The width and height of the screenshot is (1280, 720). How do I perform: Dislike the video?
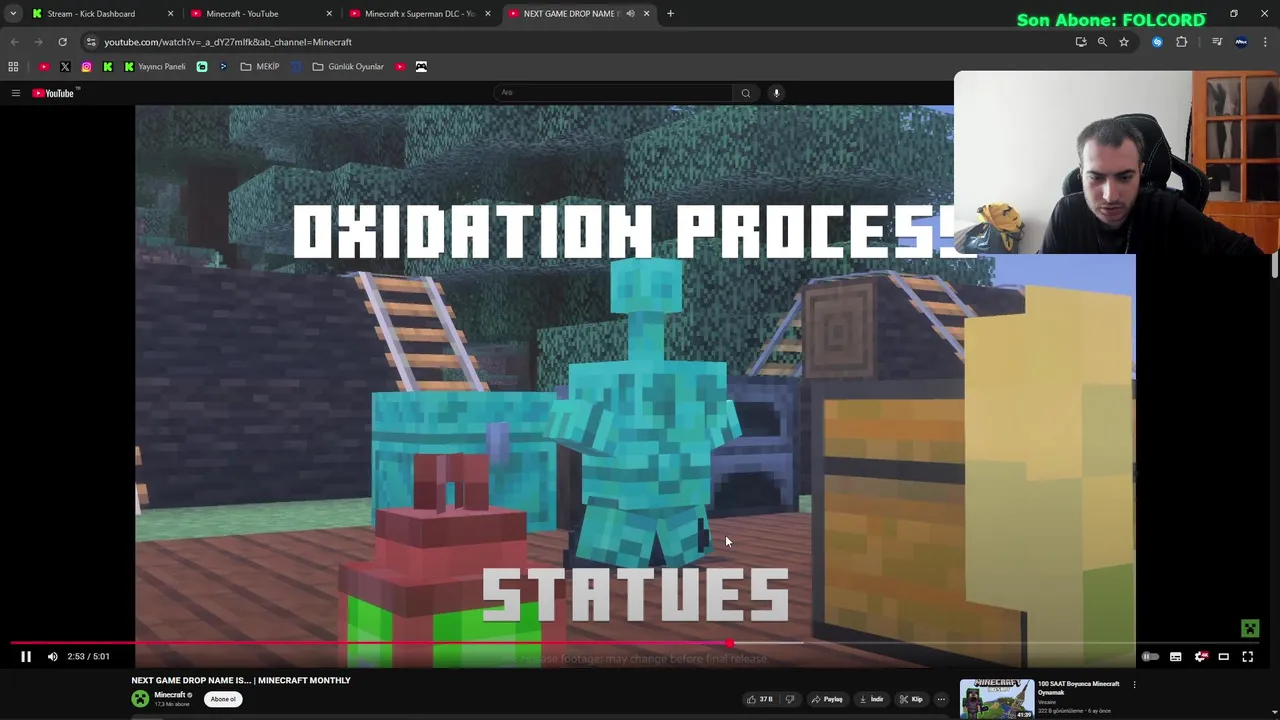790,700
